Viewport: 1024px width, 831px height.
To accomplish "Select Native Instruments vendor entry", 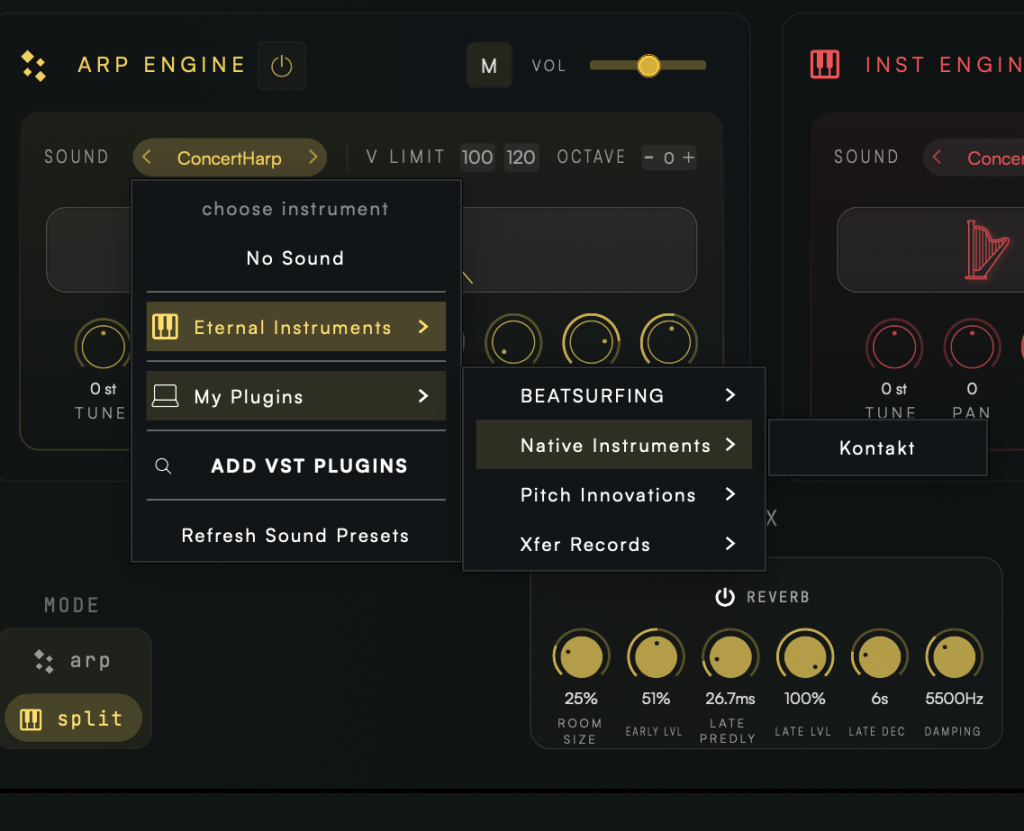I will (x=614, y=445).
